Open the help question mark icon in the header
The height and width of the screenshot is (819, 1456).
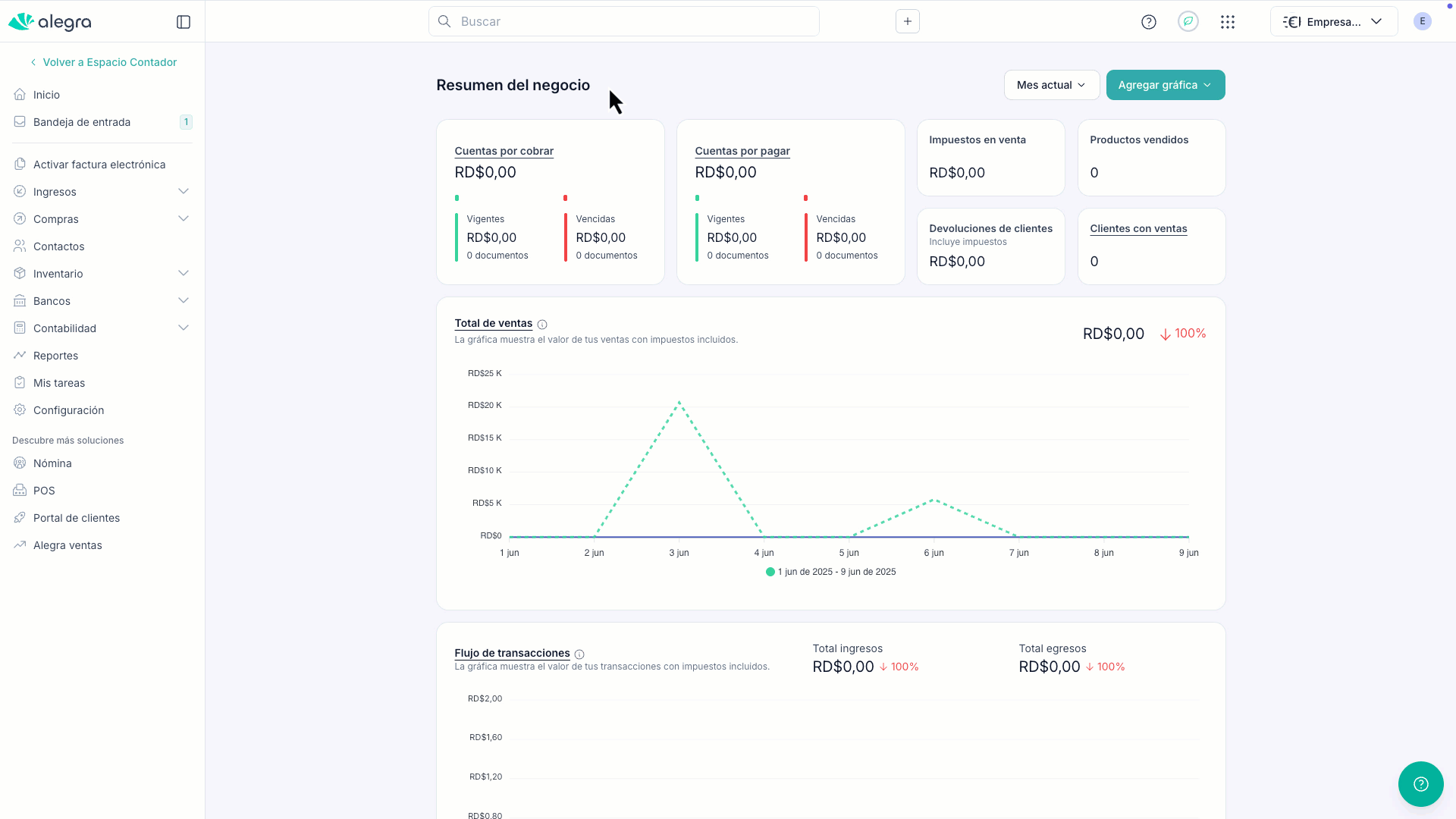tap(1149, 22)
